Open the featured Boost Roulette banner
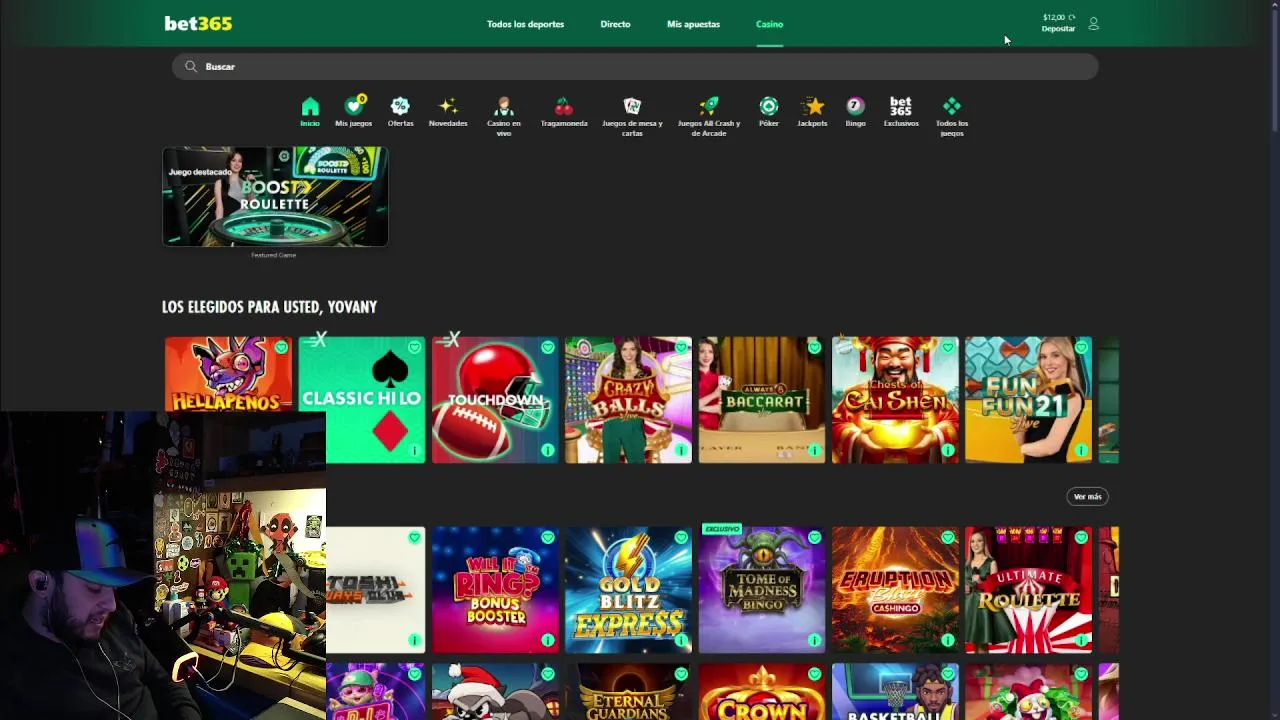The image size is (1280, 720). pos(275,197)
